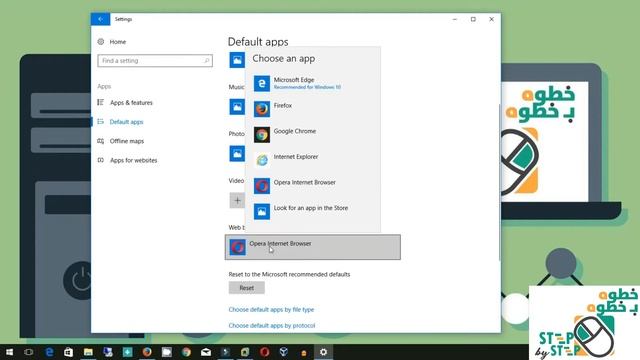Click the Settings gear on the taskbar
Viewport: 640px width, 360px height.
[x=323, y=352]
